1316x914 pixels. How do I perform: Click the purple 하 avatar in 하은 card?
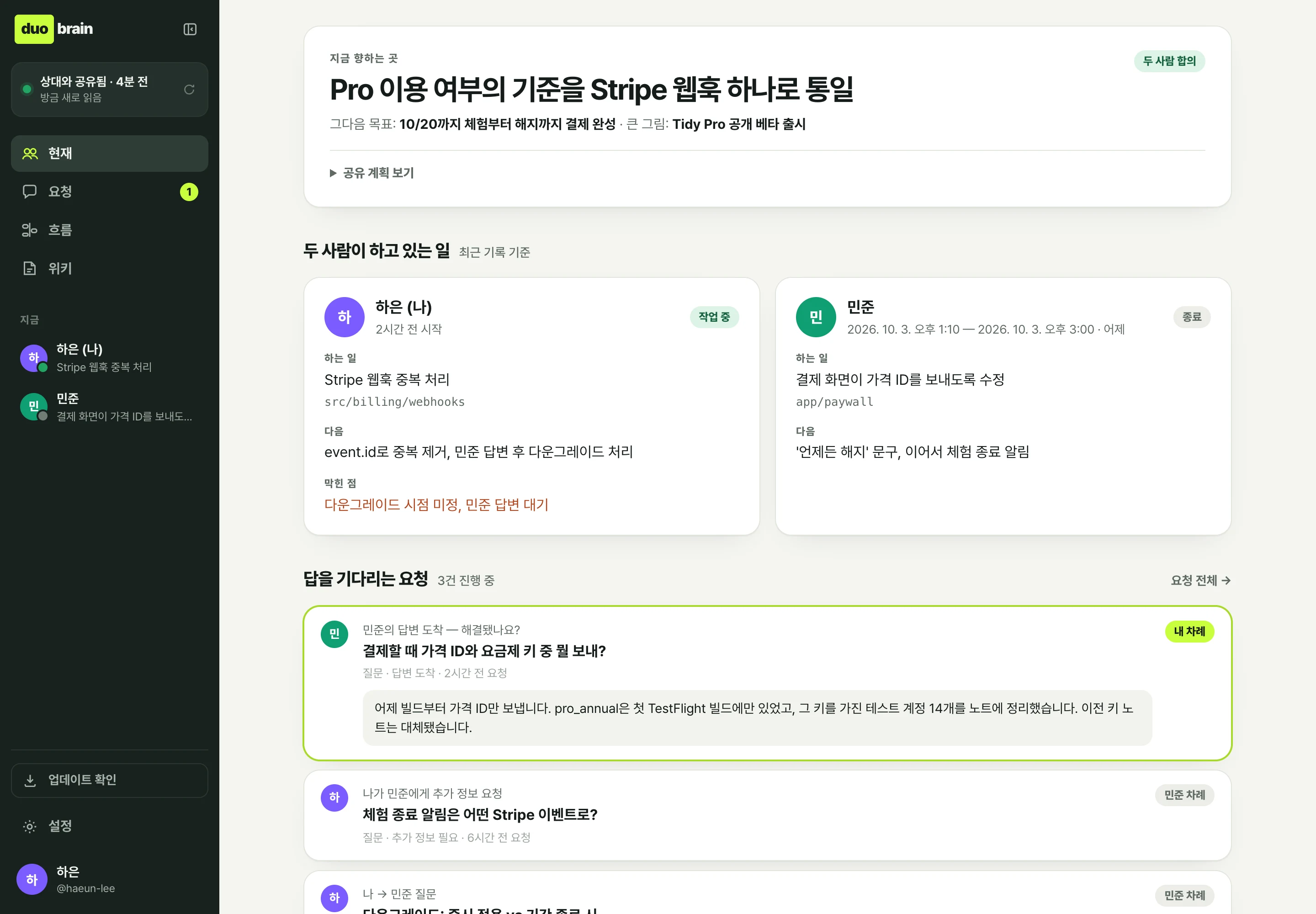(344, 317)
